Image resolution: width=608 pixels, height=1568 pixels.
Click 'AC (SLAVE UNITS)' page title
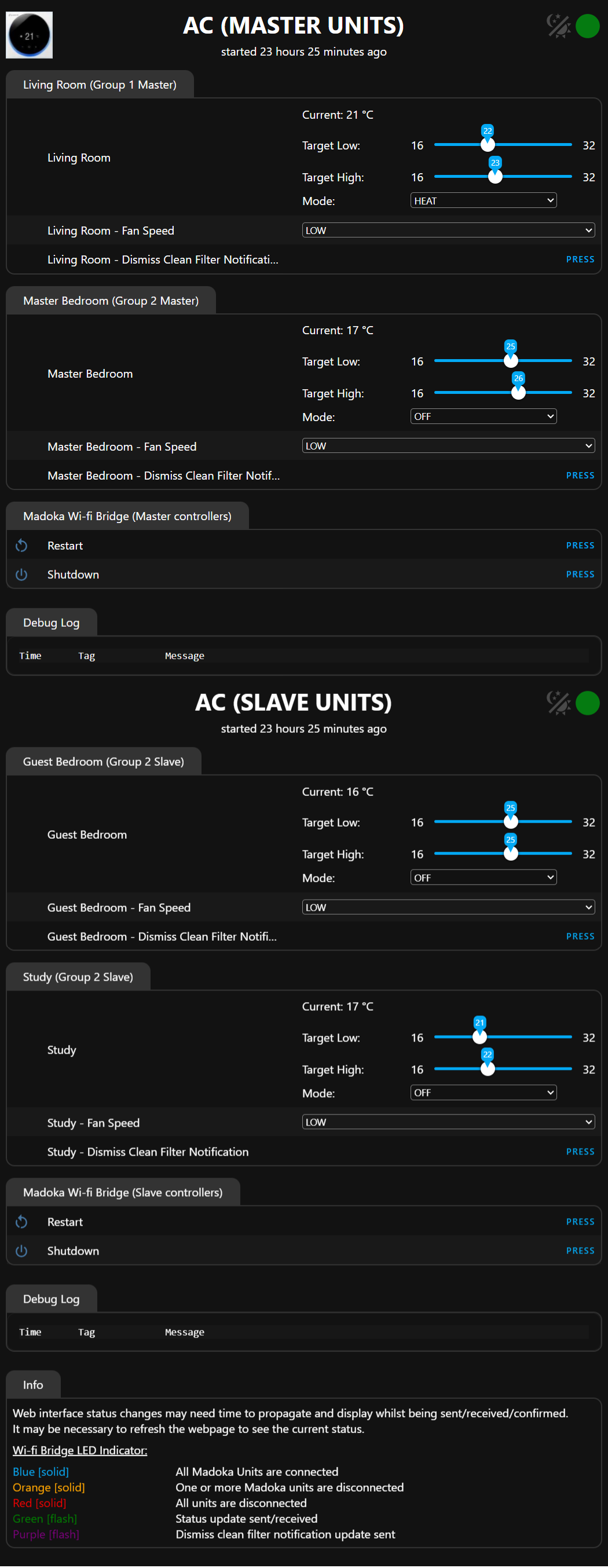(294, 703)
